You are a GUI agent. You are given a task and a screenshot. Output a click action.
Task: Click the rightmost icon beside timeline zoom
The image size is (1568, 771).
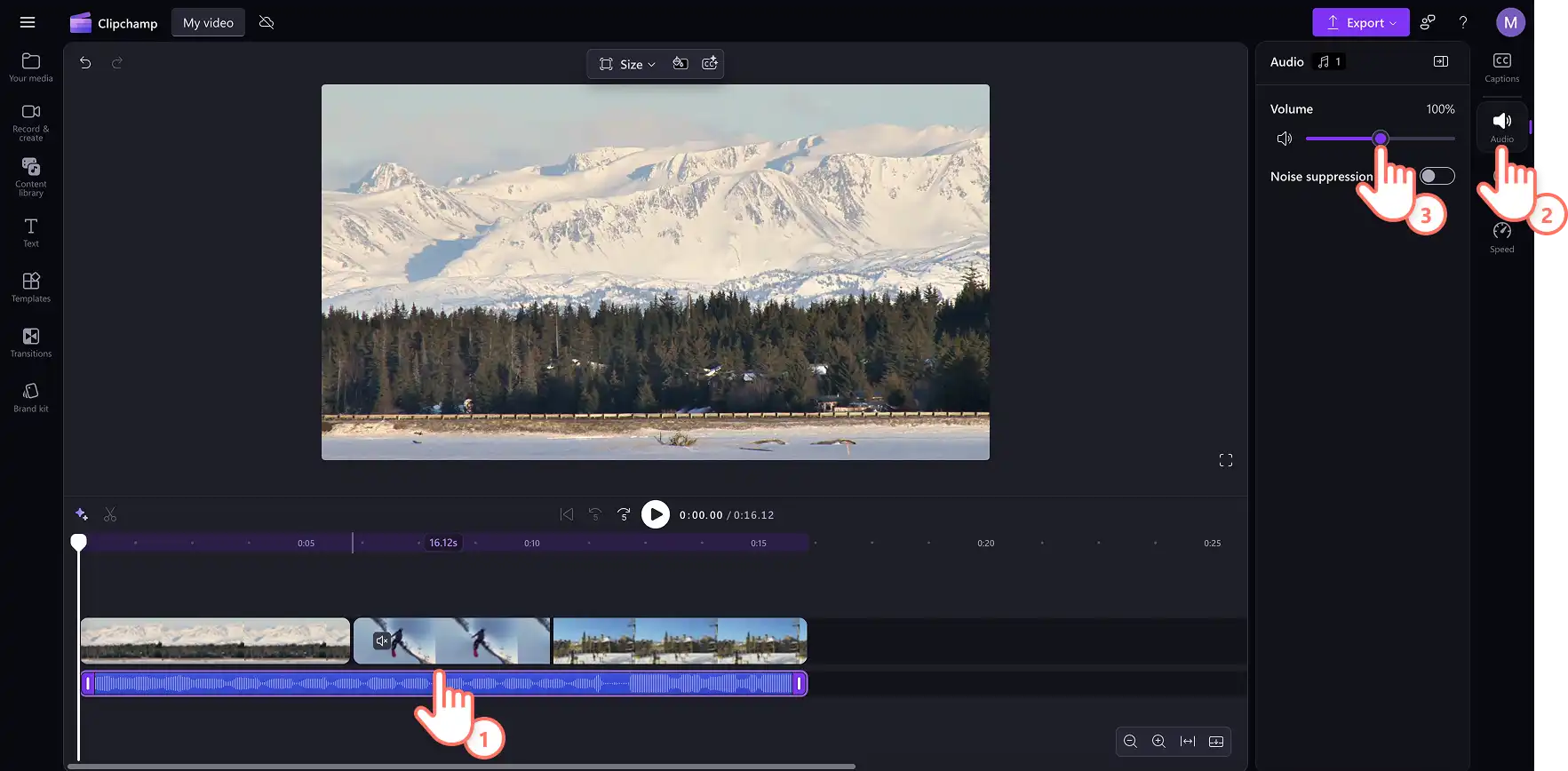tap(1216, 742)
